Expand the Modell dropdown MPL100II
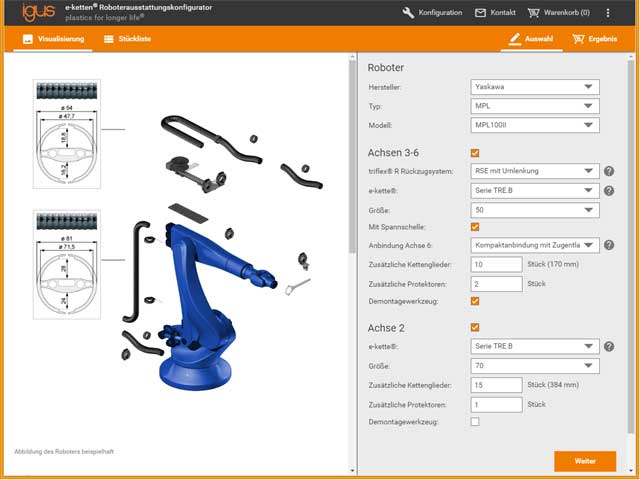The height and width of the screenshot is (480, 640). 534,126
